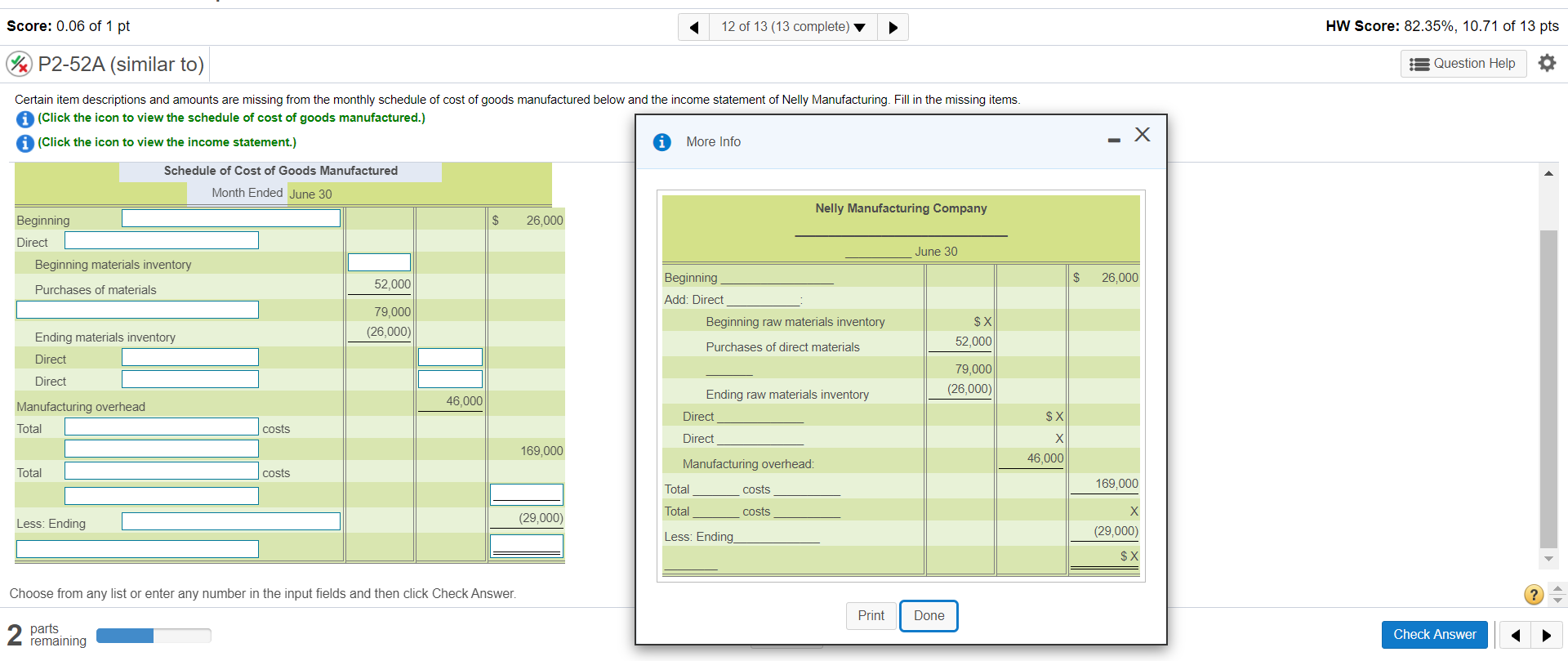The height and width of the screenshot is (661, 1568).
Task: Select the second Direct description field
Action: click(190, 379)
